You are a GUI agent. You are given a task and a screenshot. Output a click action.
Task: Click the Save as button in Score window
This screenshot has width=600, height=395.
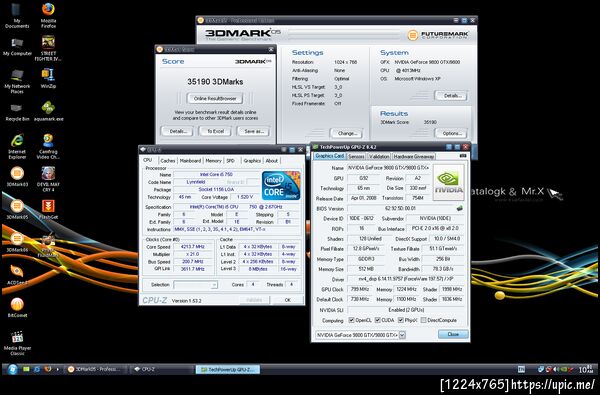(254, 131)
